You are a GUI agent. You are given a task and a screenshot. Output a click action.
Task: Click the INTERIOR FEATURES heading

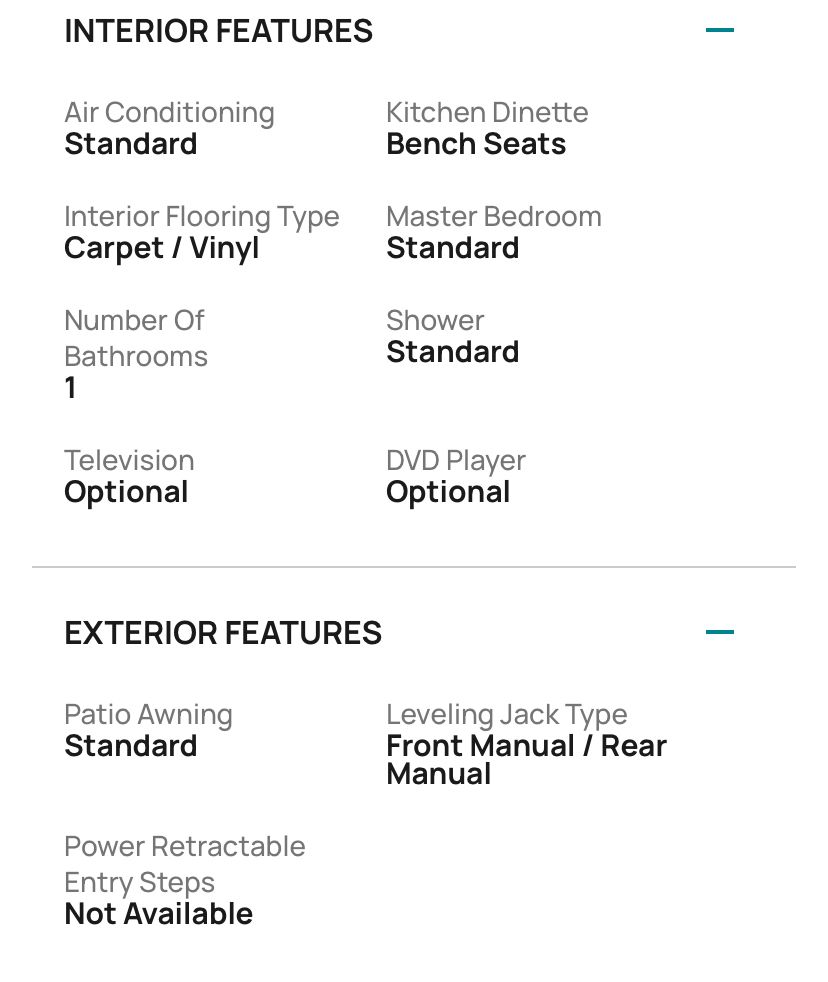[x=218, y=31]
